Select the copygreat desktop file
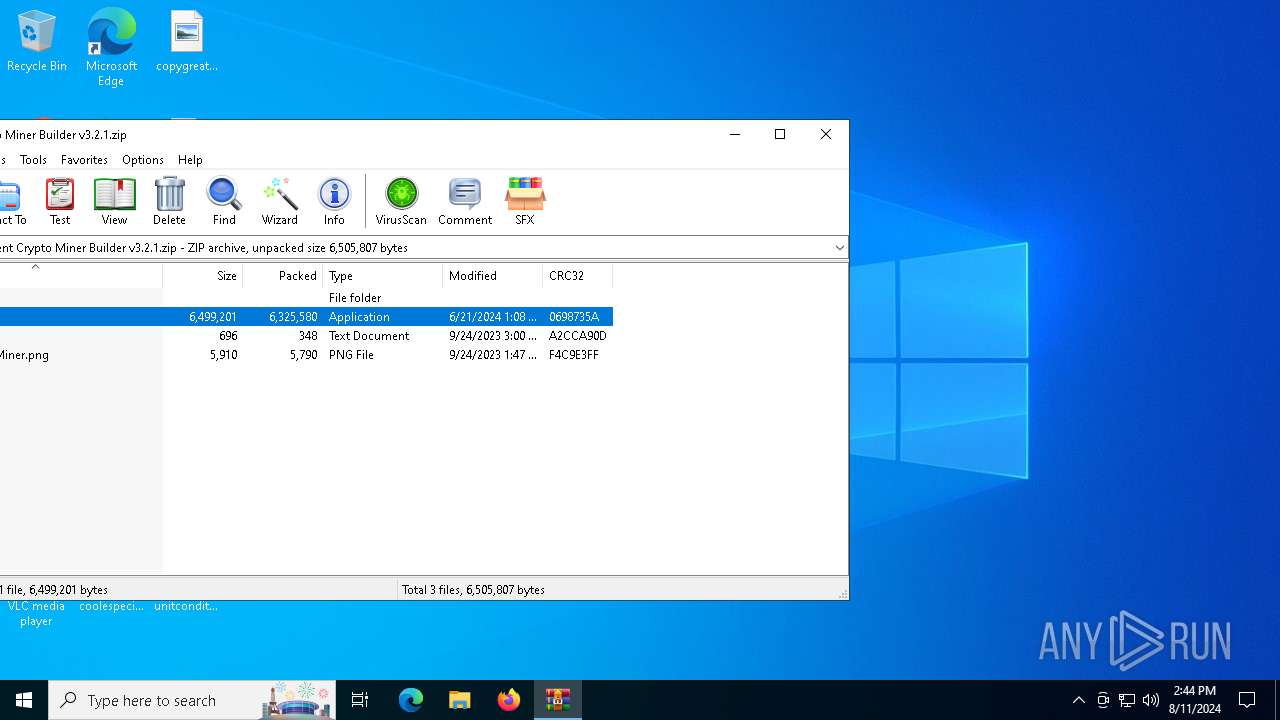The width and height of the screenshot is (1280, 720). [x=187, y=42]
